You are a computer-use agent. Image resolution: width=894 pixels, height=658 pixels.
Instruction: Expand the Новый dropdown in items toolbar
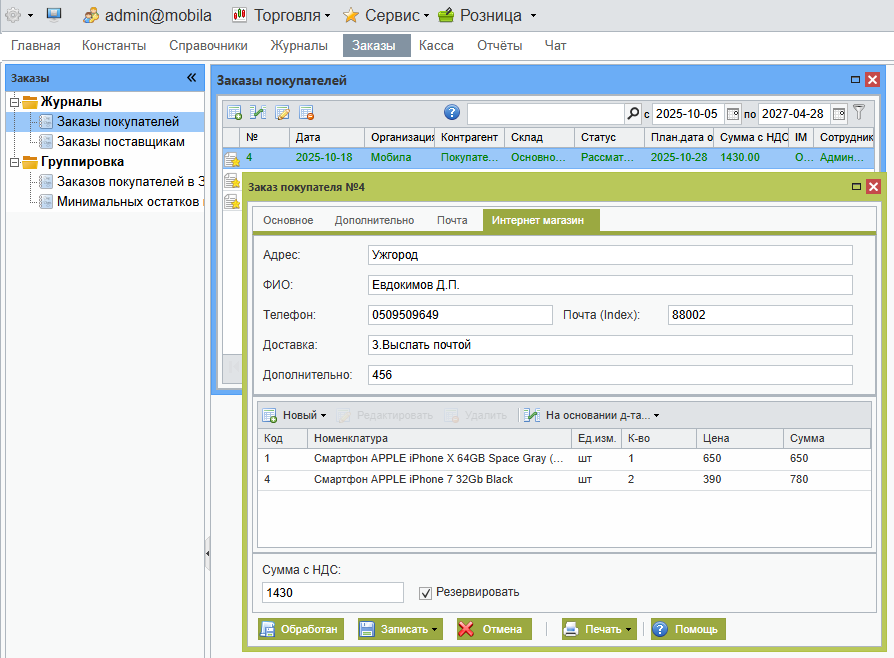[323, 415]
